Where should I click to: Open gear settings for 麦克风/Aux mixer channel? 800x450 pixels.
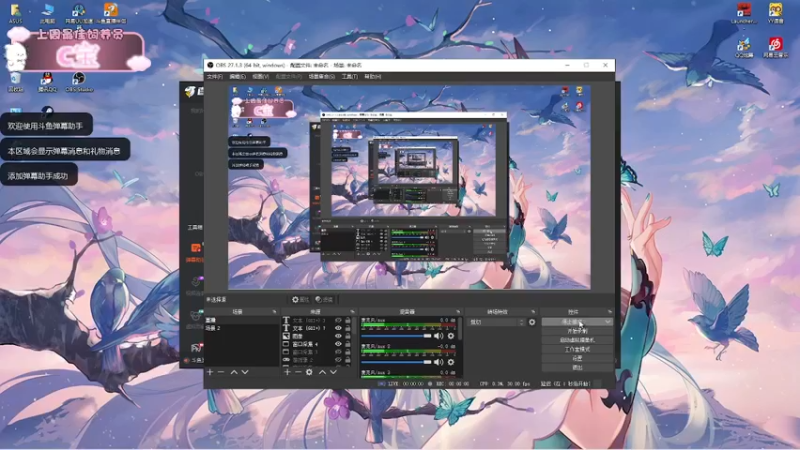[x=451, y=336]
